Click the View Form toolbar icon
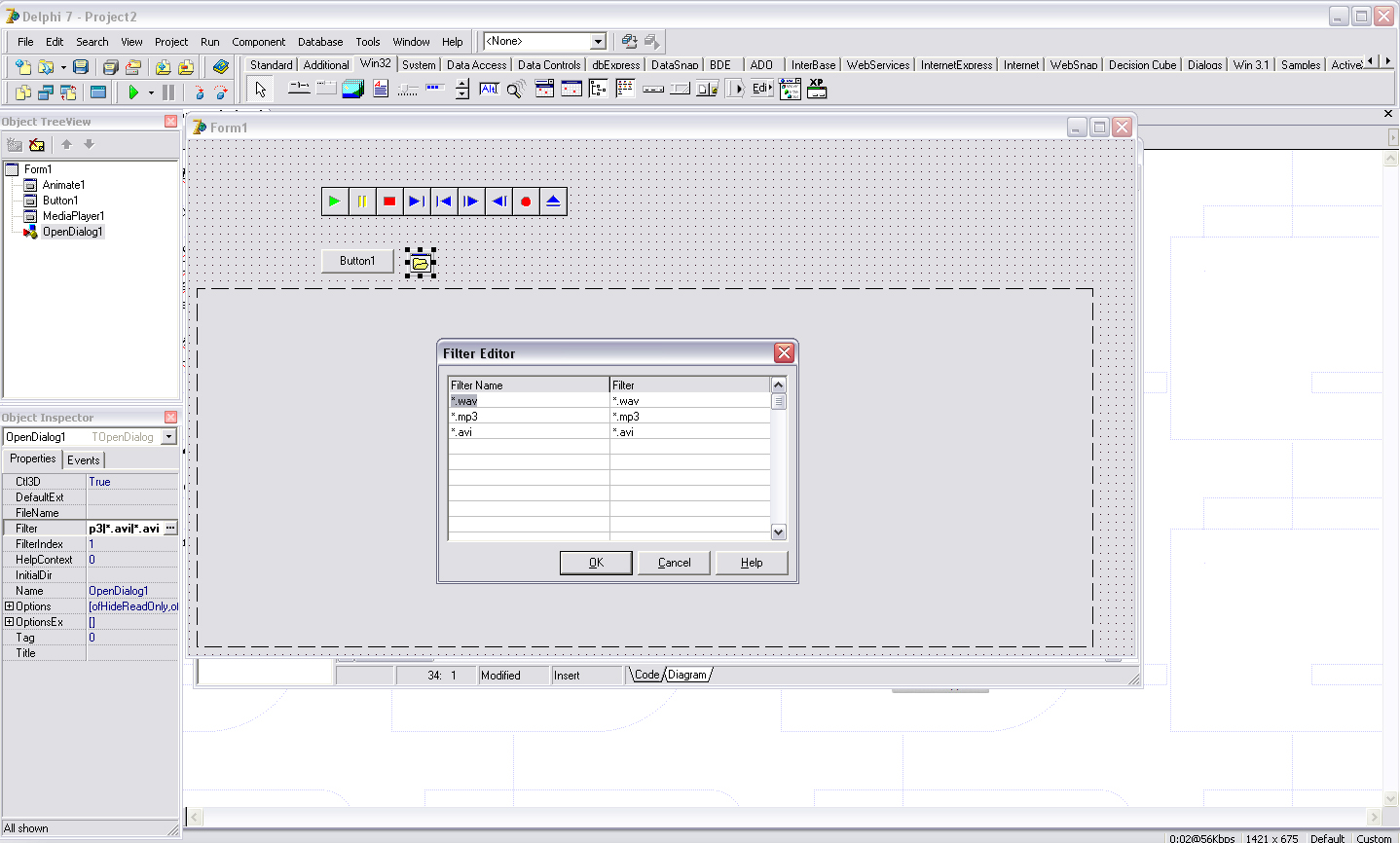The image size is (1400, 843). (x=46, y=92)
